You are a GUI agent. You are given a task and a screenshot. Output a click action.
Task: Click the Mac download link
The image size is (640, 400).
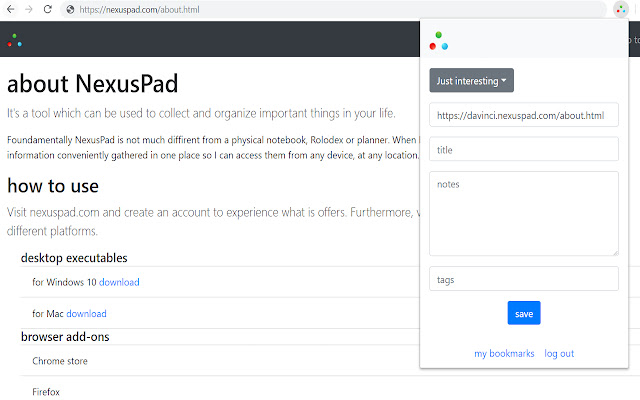tap(87, 313)
